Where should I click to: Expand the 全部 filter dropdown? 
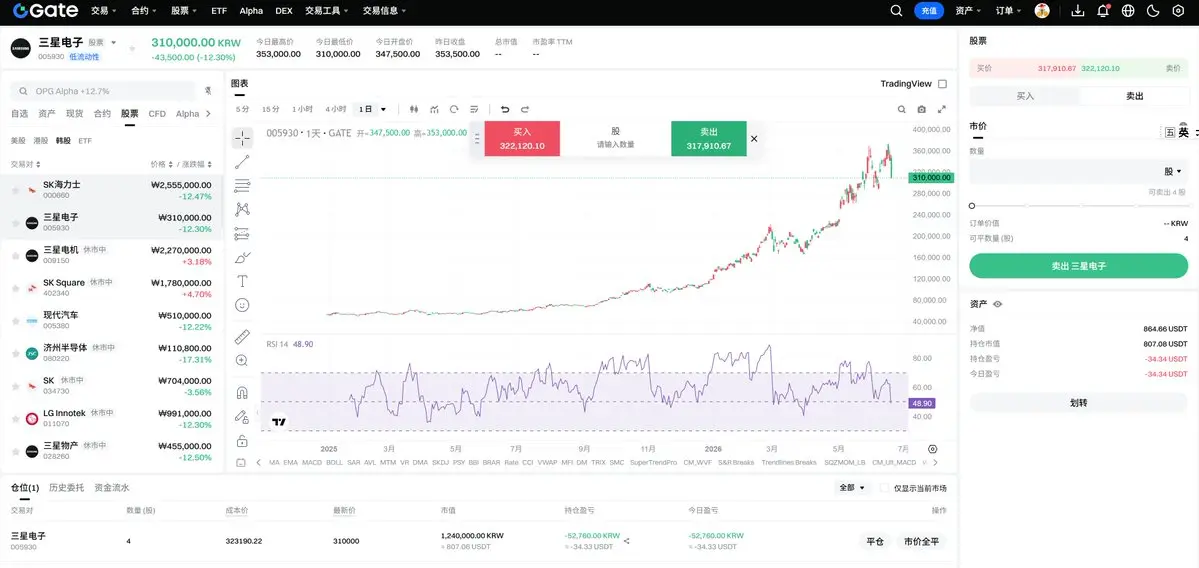(852, 488)
